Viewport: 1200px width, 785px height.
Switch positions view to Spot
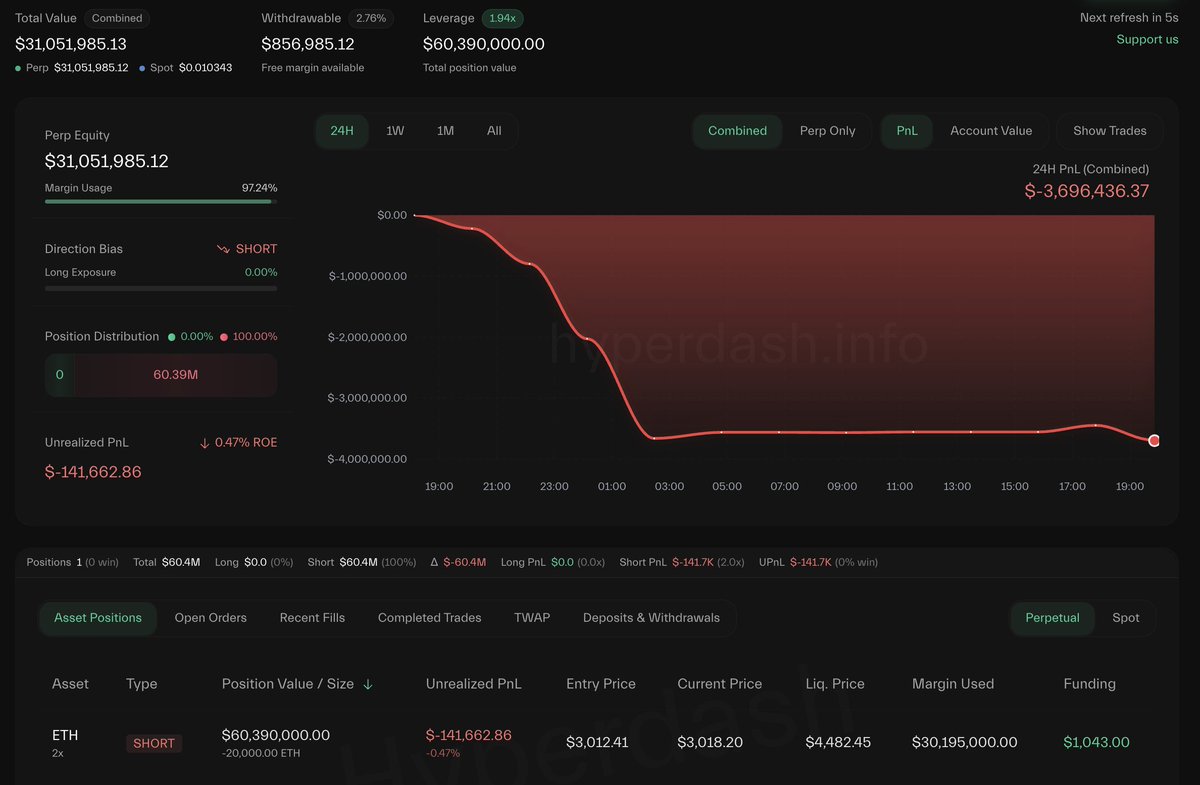[1126, 618]
